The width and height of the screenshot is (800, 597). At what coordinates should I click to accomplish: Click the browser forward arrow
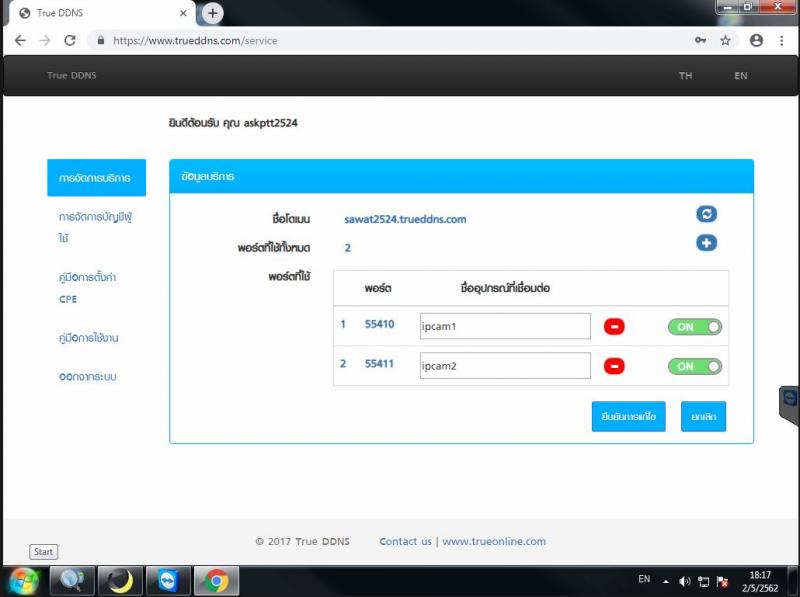[x=45, y=40]
